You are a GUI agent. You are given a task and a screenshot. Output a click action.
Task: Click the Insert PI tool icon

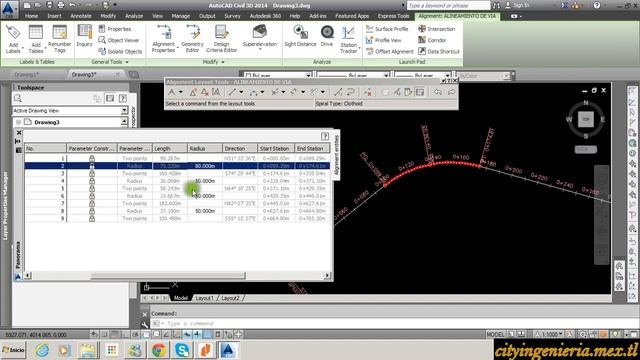(193, 92)
